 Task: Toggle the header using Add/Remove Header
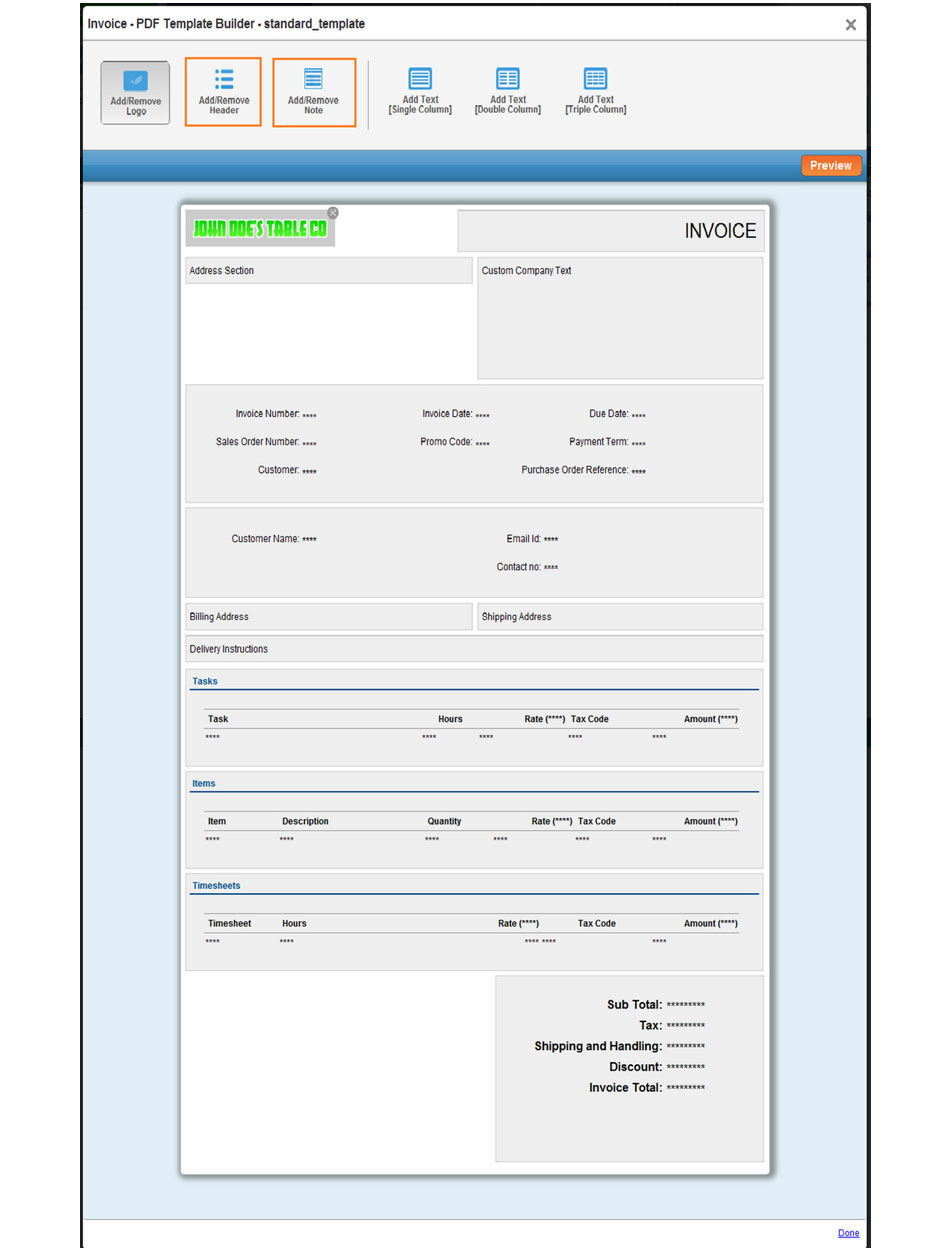[222, 91]
